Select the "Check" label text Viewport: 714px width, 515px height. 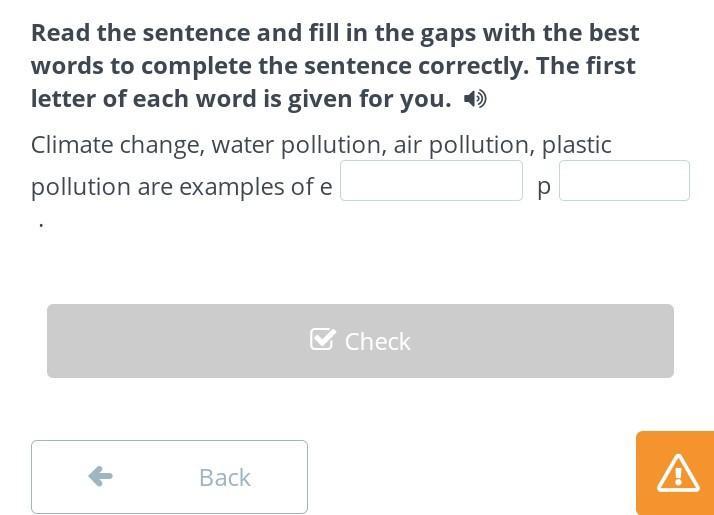click(377, 342)
